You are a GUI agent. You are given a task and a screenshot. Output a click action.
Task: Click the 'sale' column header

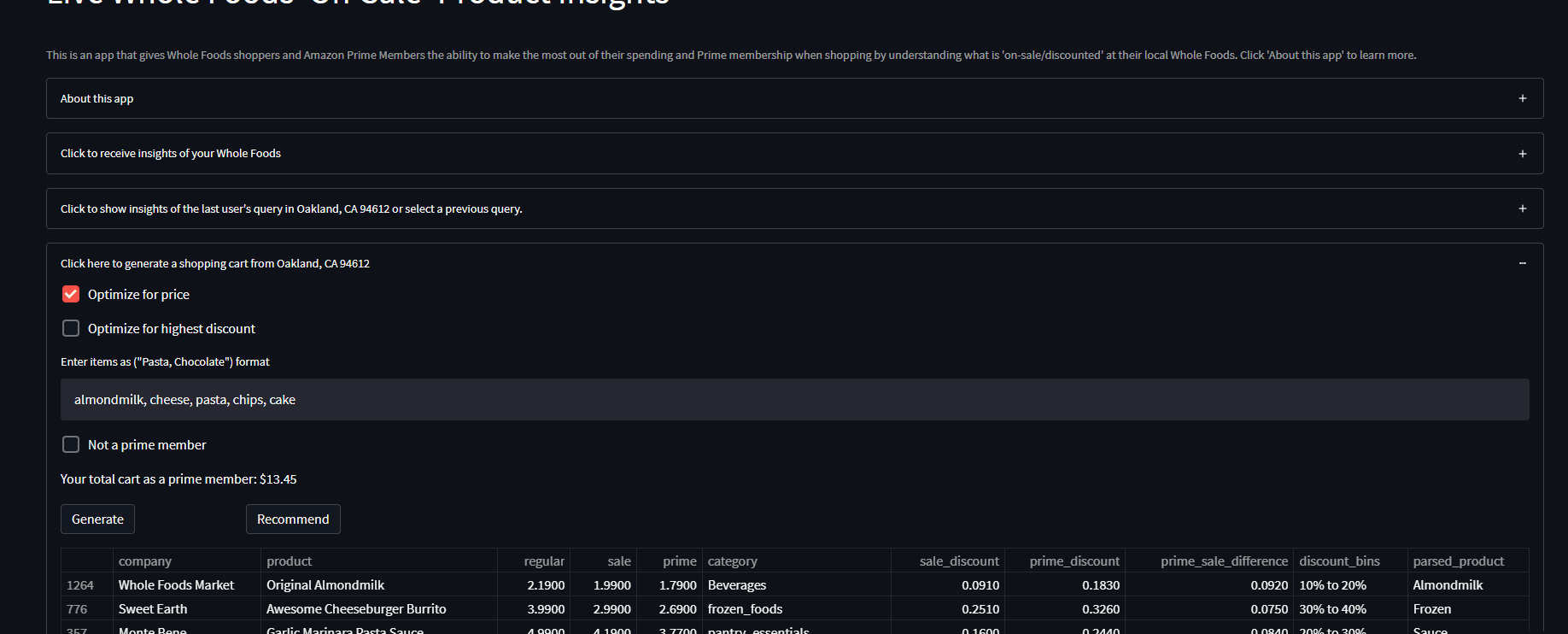(603, 561)
